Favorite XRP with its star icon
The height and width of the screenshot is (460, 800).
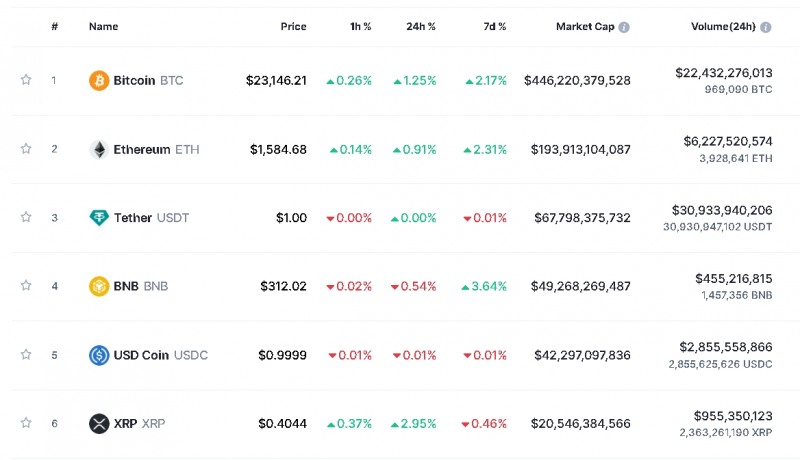[x=26, y=423]
